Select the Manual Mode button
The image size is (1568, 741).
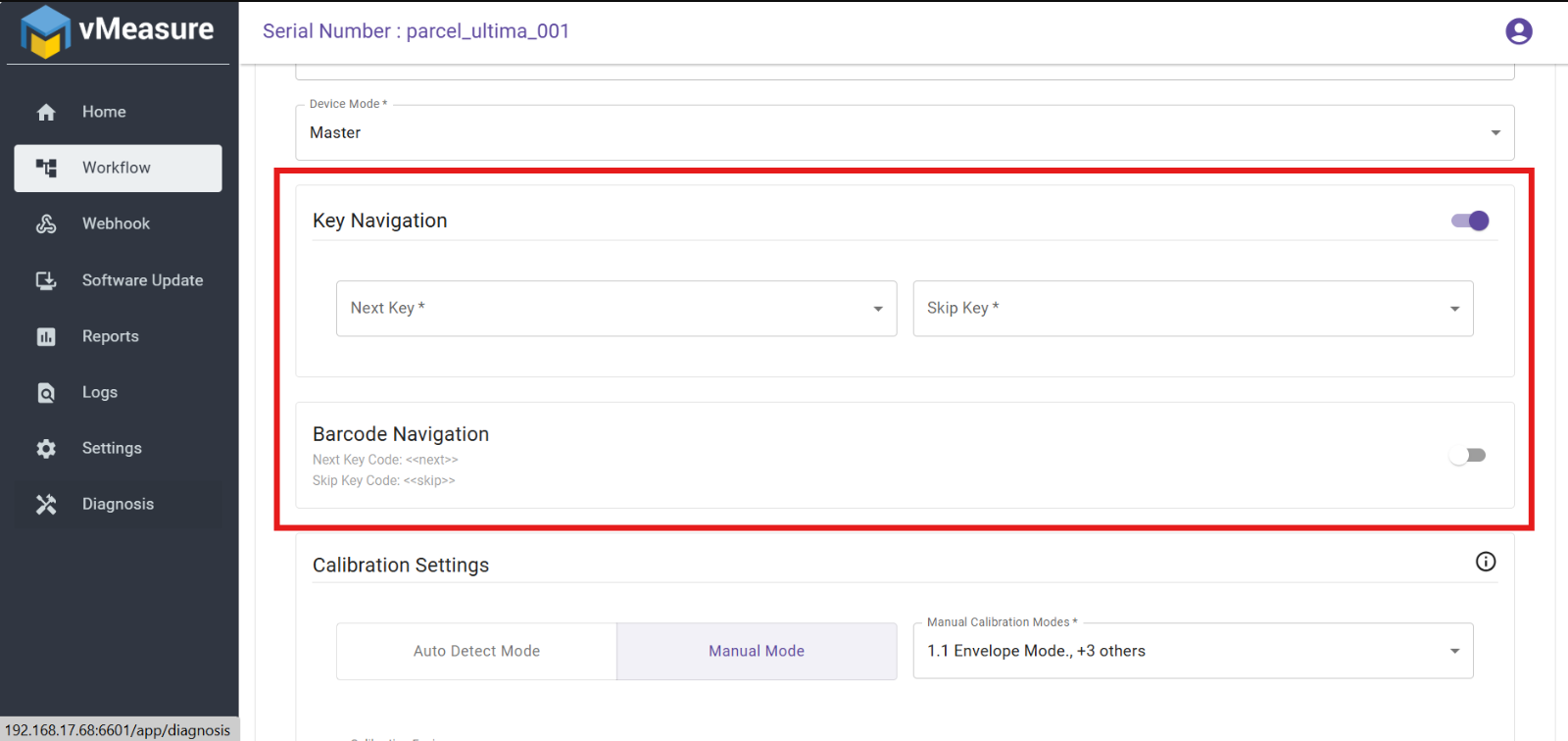coord(757,651)
